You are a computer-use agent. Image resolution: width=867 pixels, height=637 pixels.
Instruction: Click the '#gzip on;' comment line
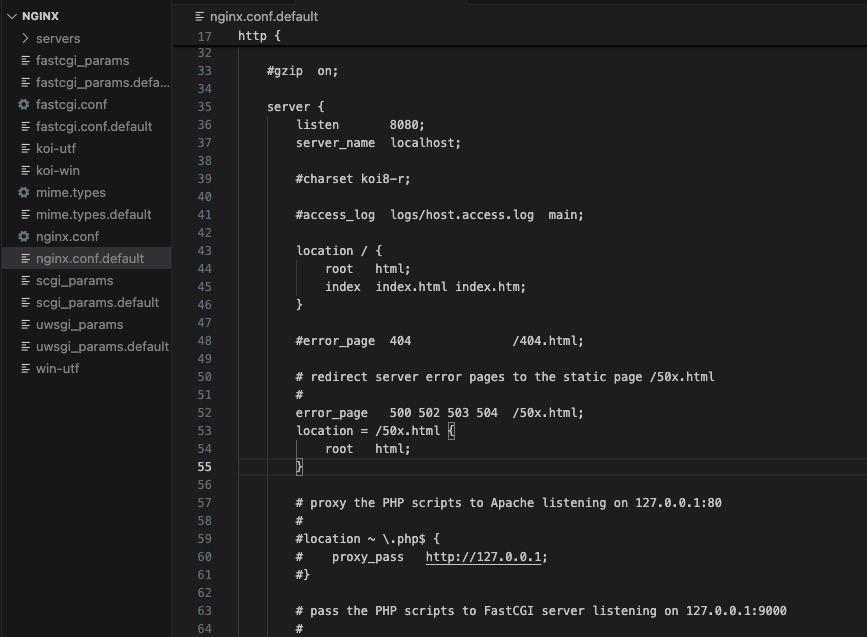click(302, 71)
